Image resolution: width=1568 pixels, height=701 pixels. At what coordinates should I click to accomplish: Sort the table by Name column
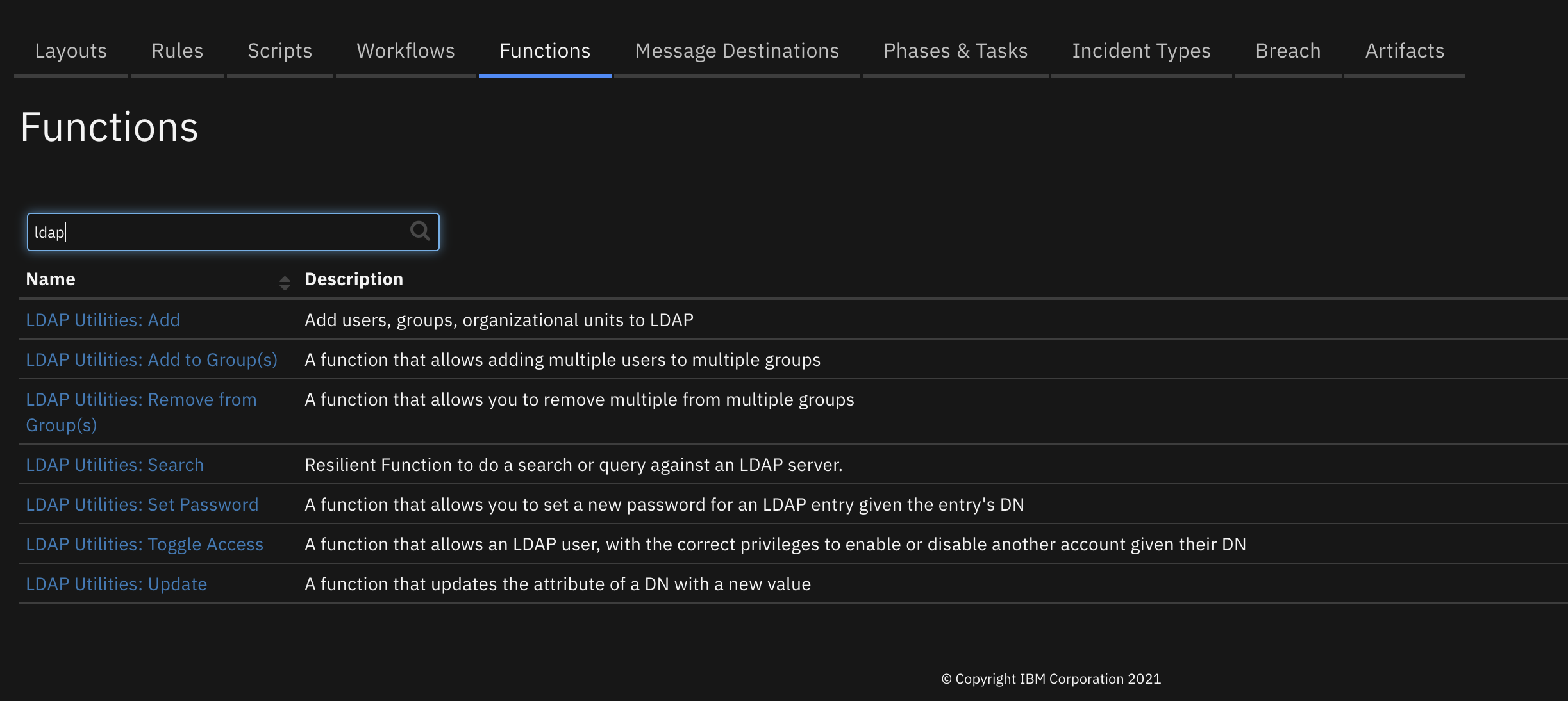pos(51,279)
